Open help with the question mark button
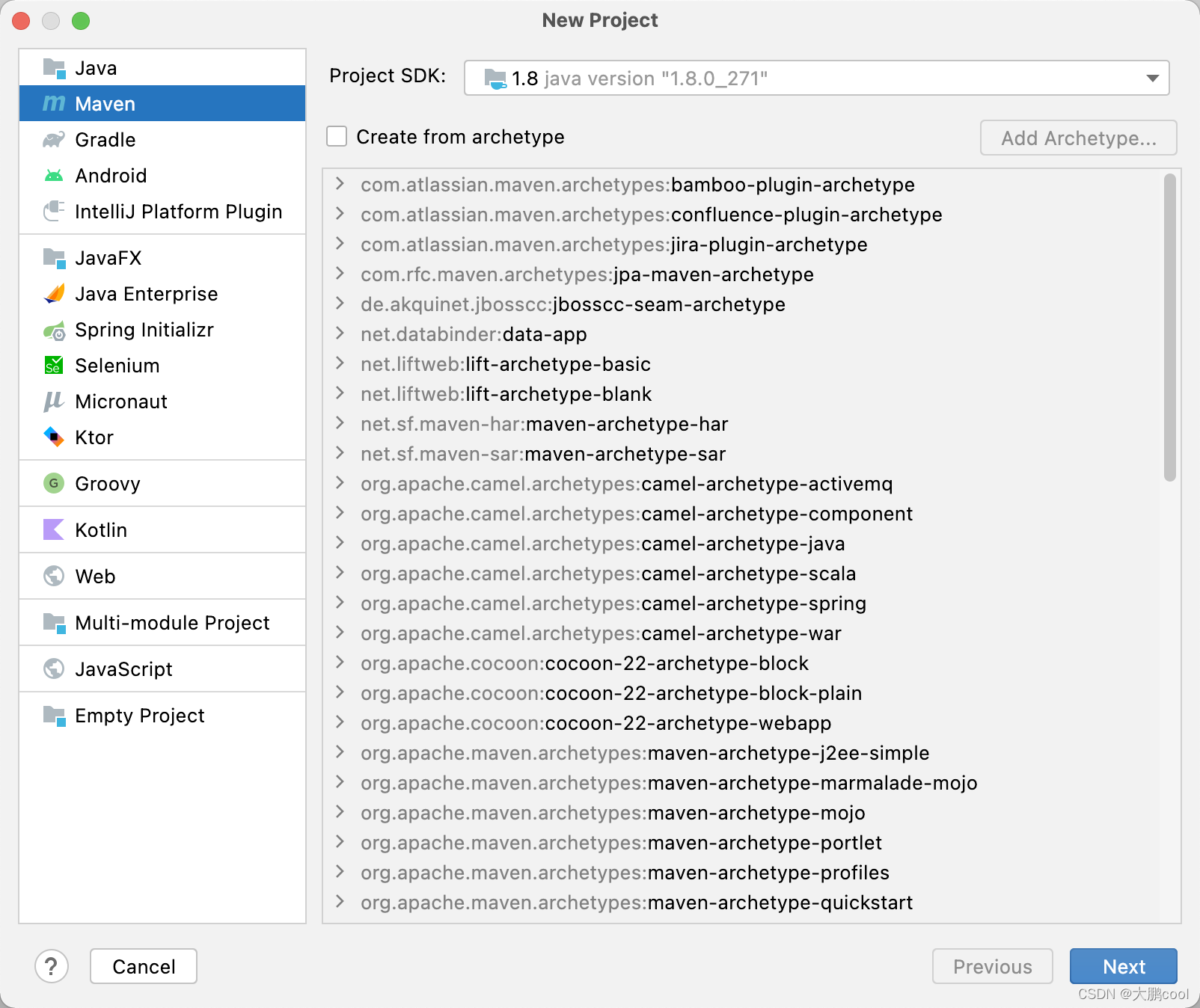1200x1008 pixels. (x=52, y=966)
